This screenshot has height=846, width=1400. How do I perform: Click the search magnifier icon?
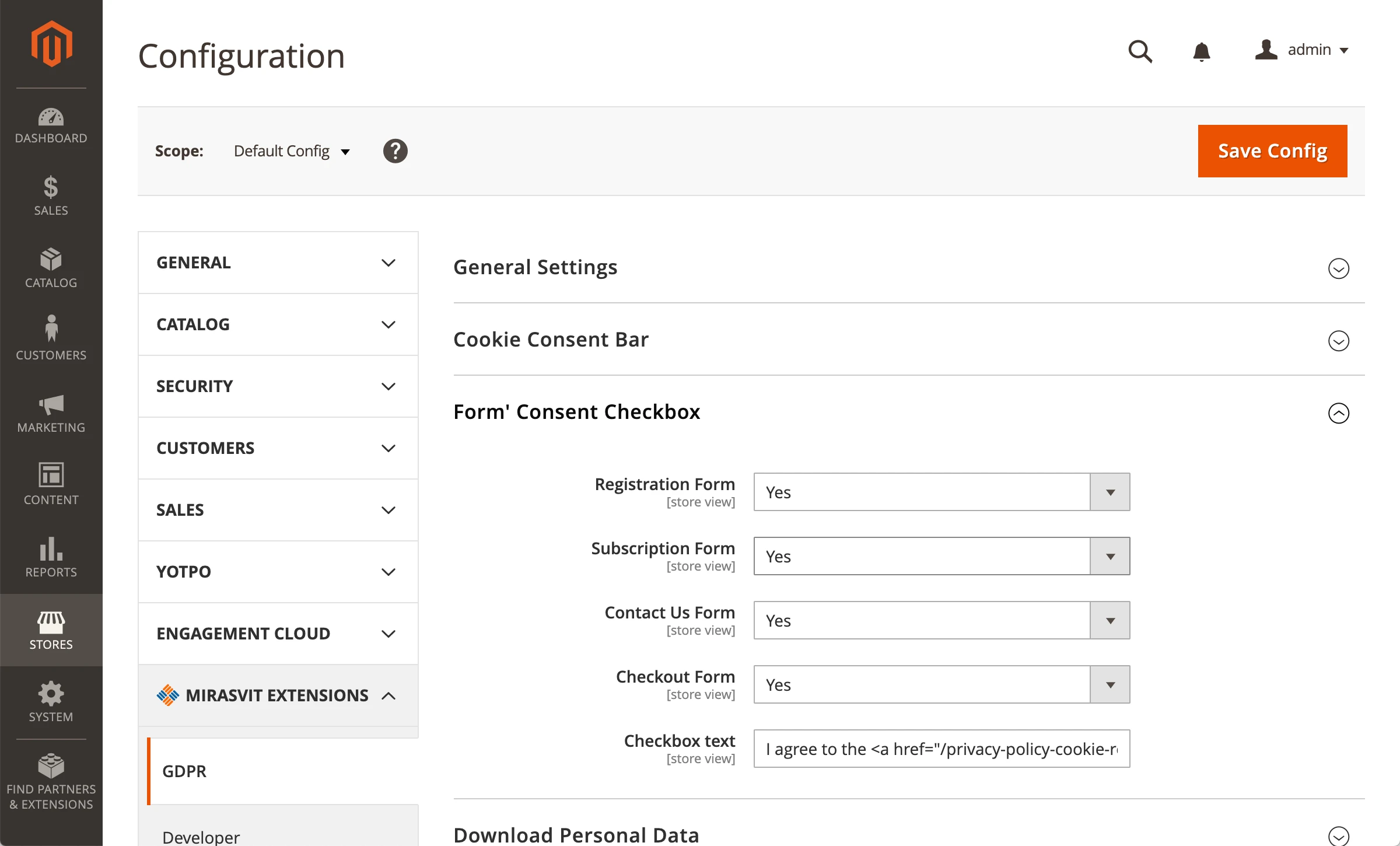[1140, 51]
